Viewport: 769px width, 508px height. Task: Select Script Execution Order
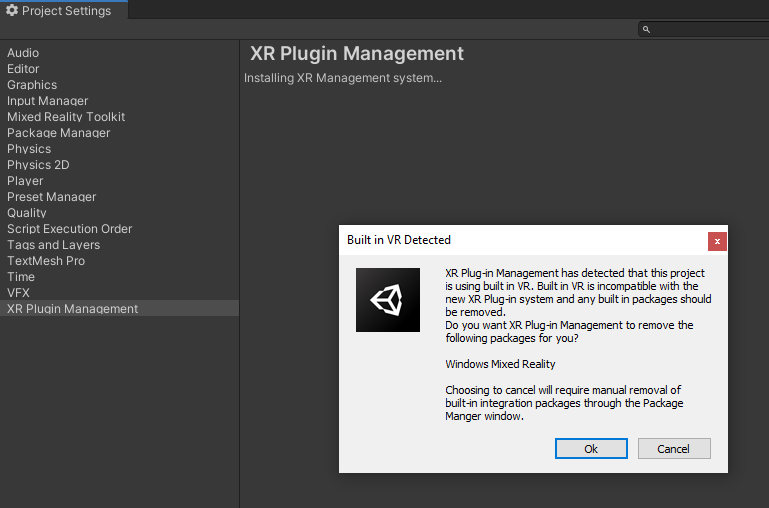tap(119, 229)
